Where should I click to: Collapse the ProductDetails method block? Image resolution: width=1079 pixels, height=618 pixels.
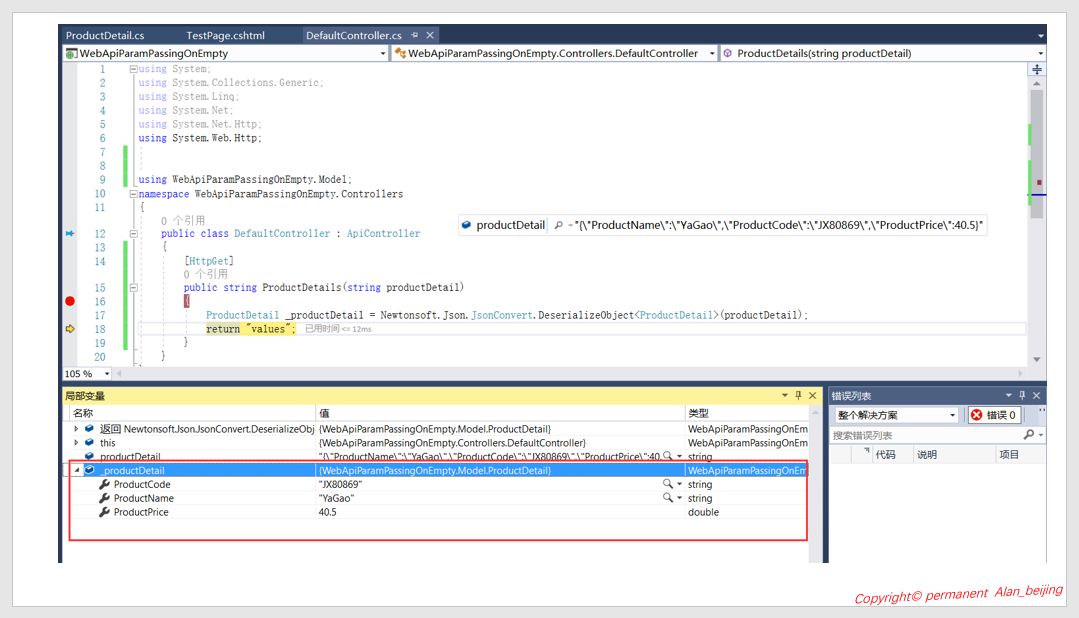[x=133, y=288]
